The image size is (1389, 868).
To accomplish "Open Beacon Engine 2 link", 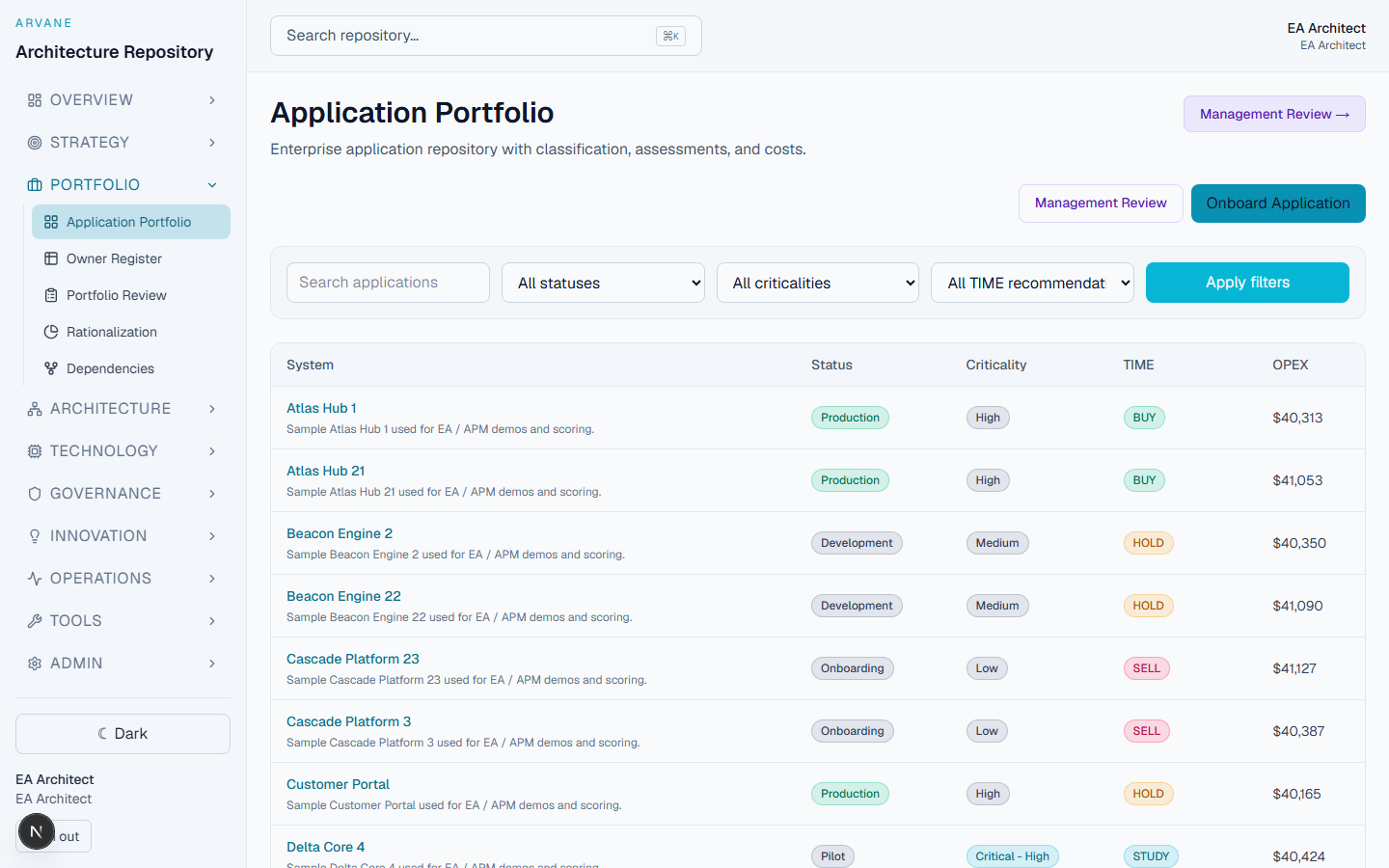I will click(x=340, y=533).
